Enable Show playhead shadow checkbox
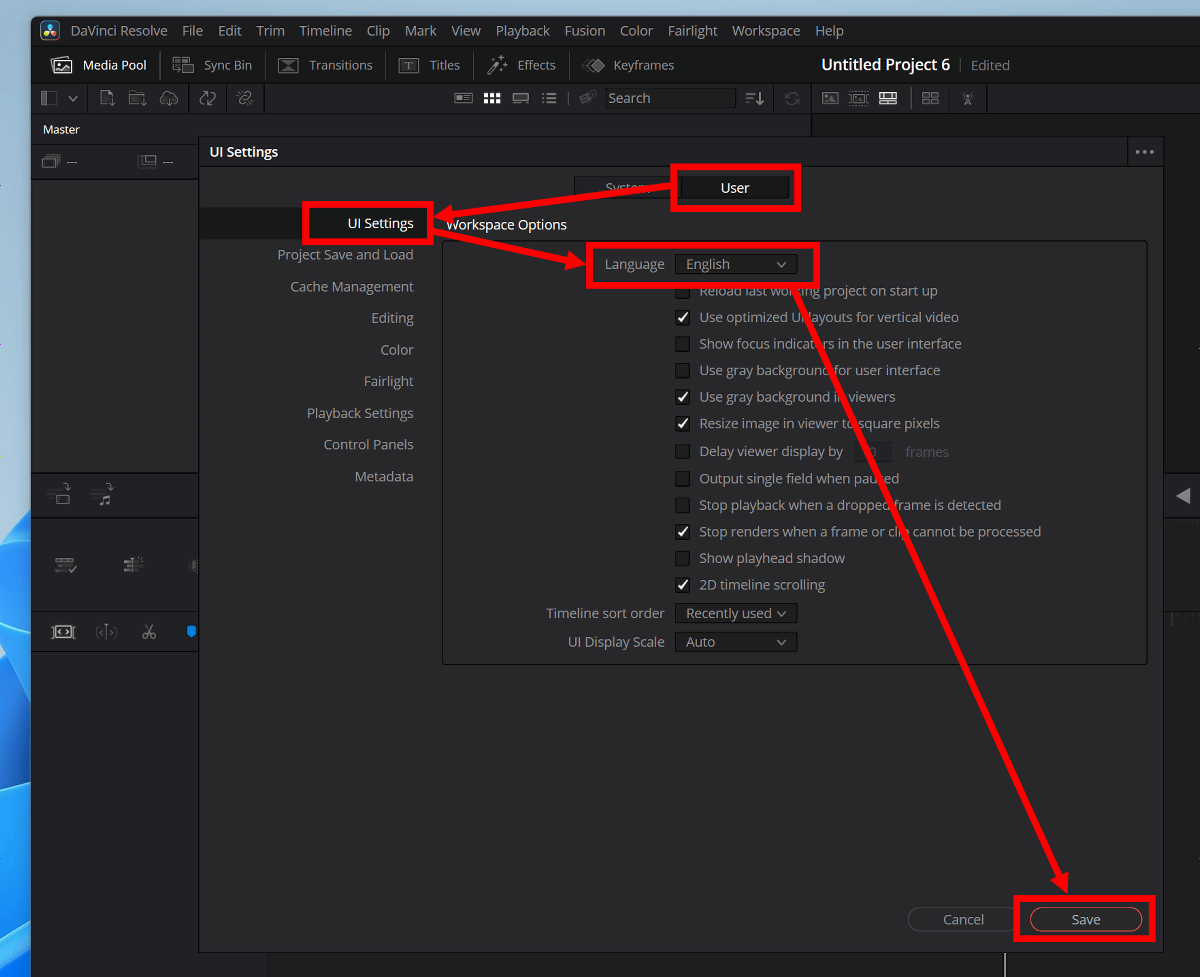This screenshot has width=1200, height=977. [x=683, y=558]
